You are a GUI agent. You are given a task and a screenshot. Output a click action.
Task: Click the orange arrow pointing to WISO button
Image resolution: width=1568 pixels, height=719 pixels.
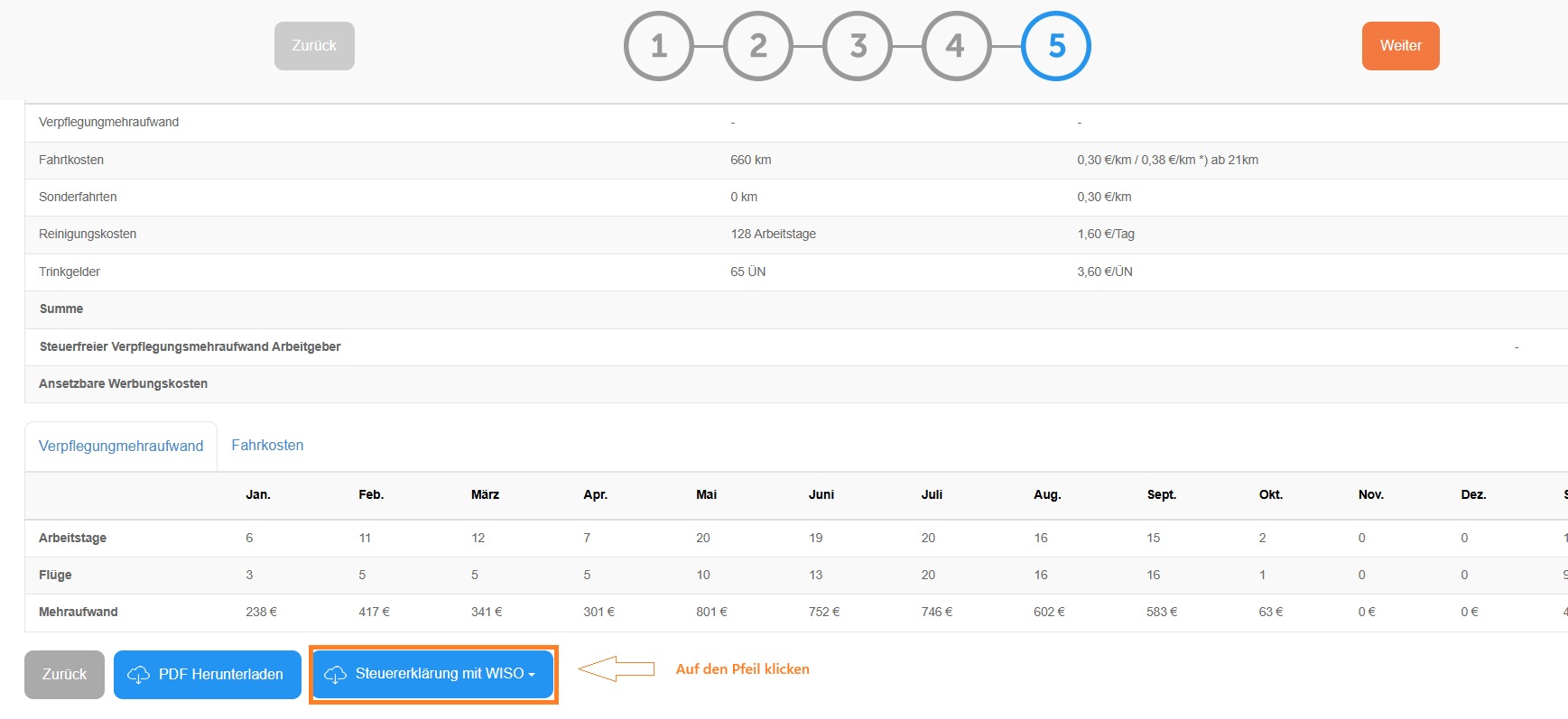[616, 668]
